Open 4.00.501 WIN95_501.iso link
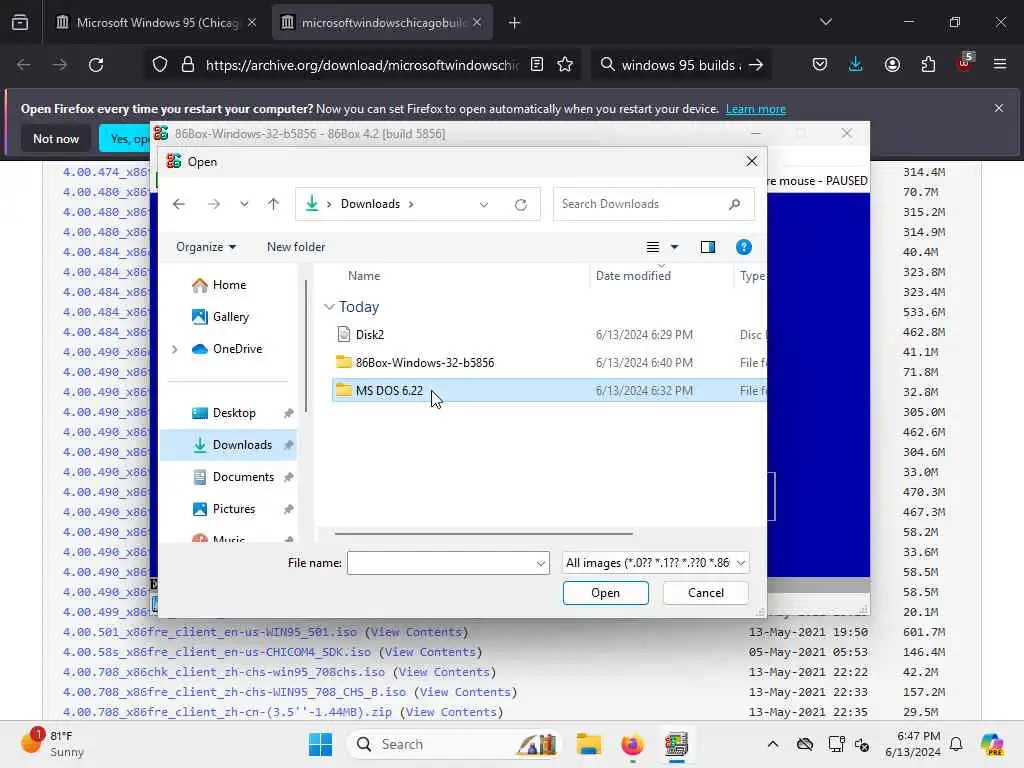Viewport: 1024px width, 768px height. pos(210,632)
